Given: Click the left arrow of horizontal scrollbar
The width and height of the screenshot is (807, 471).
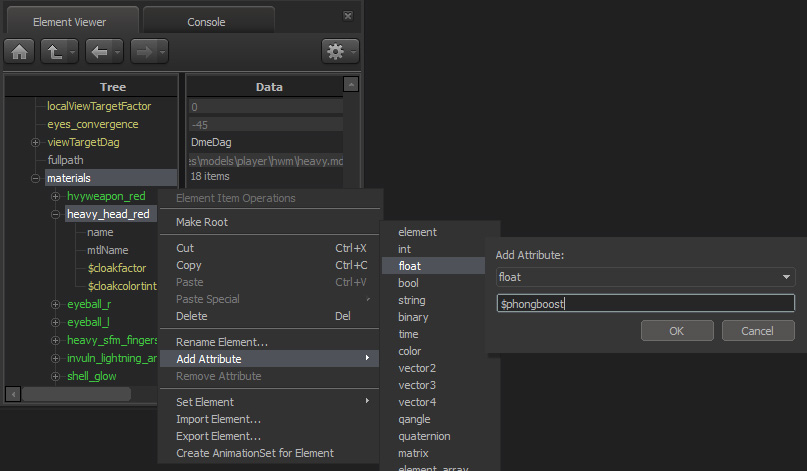Looking at the screenshot, I should 13,394.
